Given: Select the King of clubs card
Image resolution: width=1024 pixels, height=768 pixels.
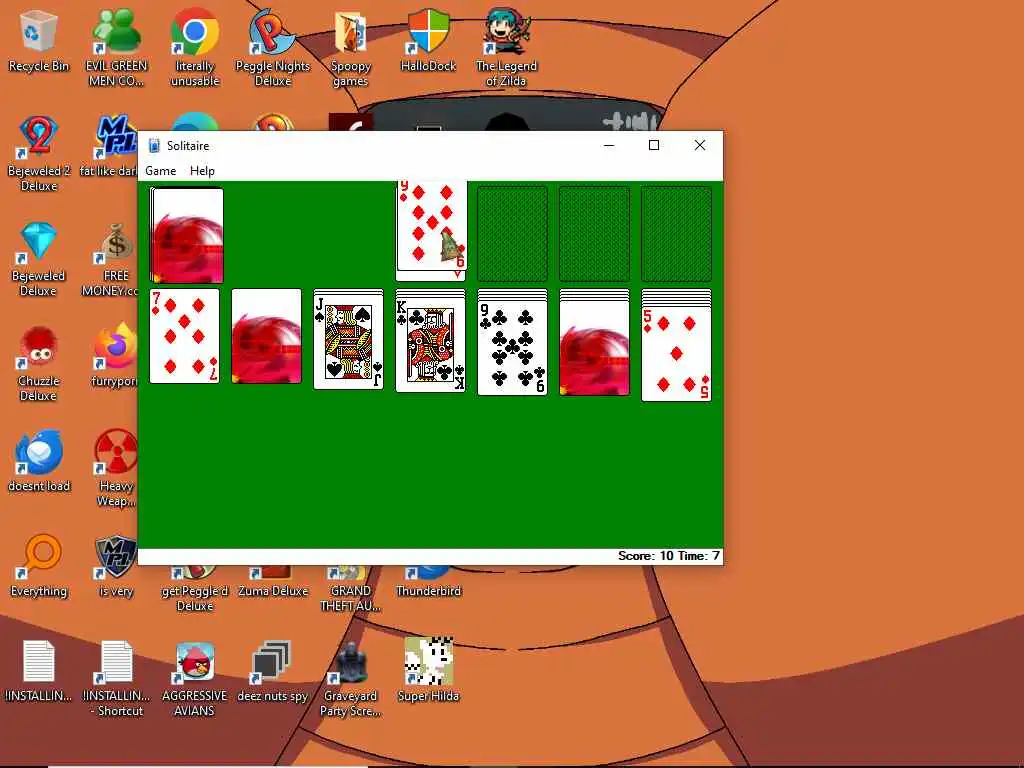Looking at the screenshot, I should 431,344.
